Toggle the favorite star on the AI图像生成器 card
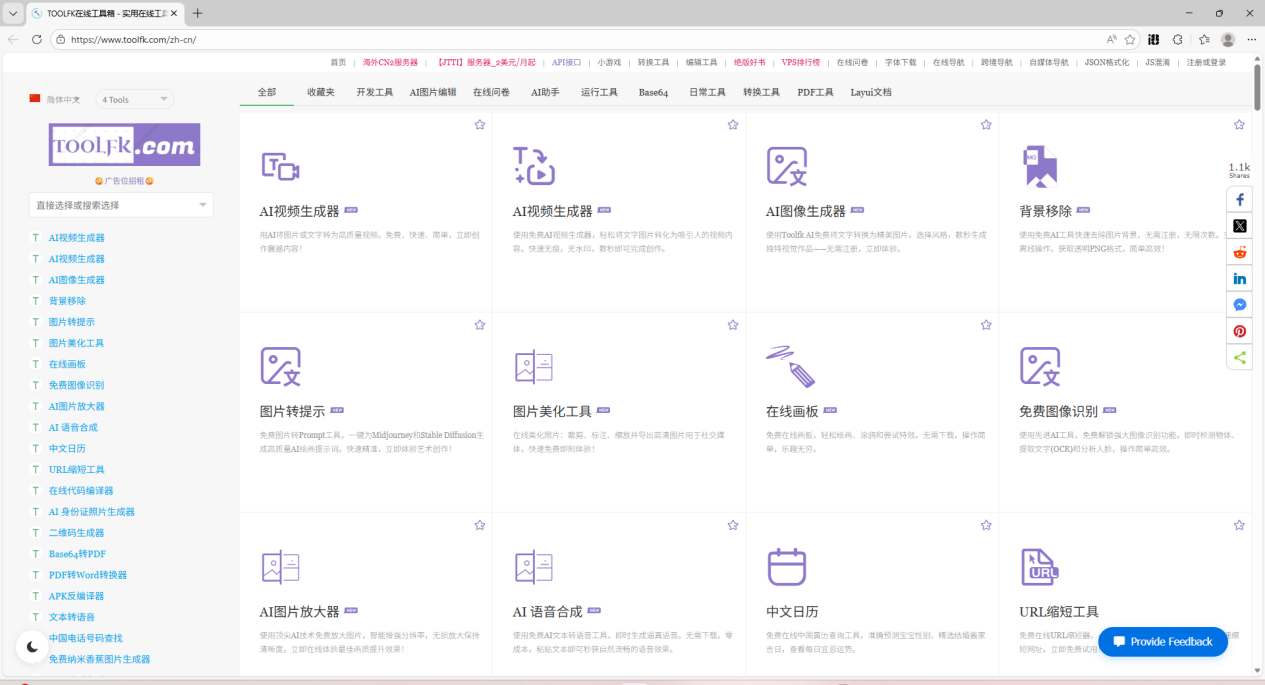 point(986,125)
